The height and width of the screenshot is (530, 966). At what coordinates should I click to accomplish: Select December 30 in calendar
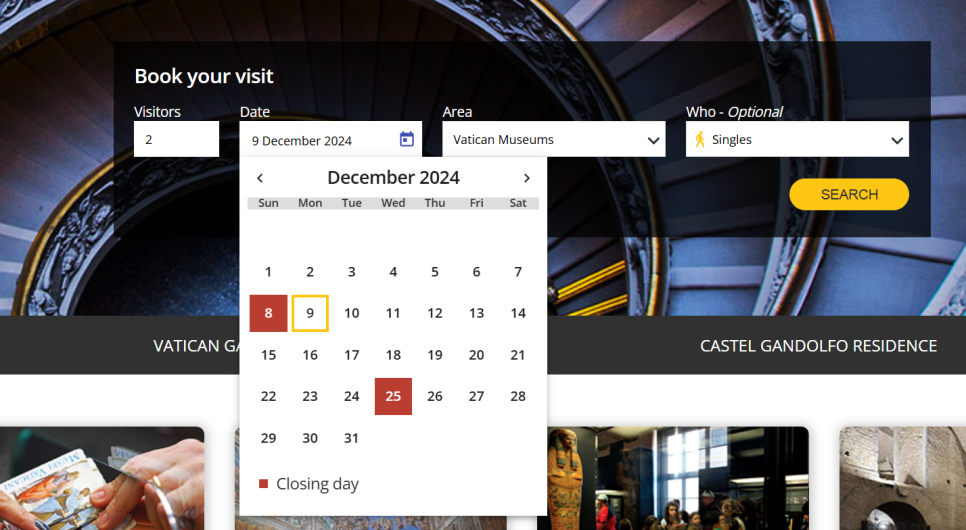point(310,438)
